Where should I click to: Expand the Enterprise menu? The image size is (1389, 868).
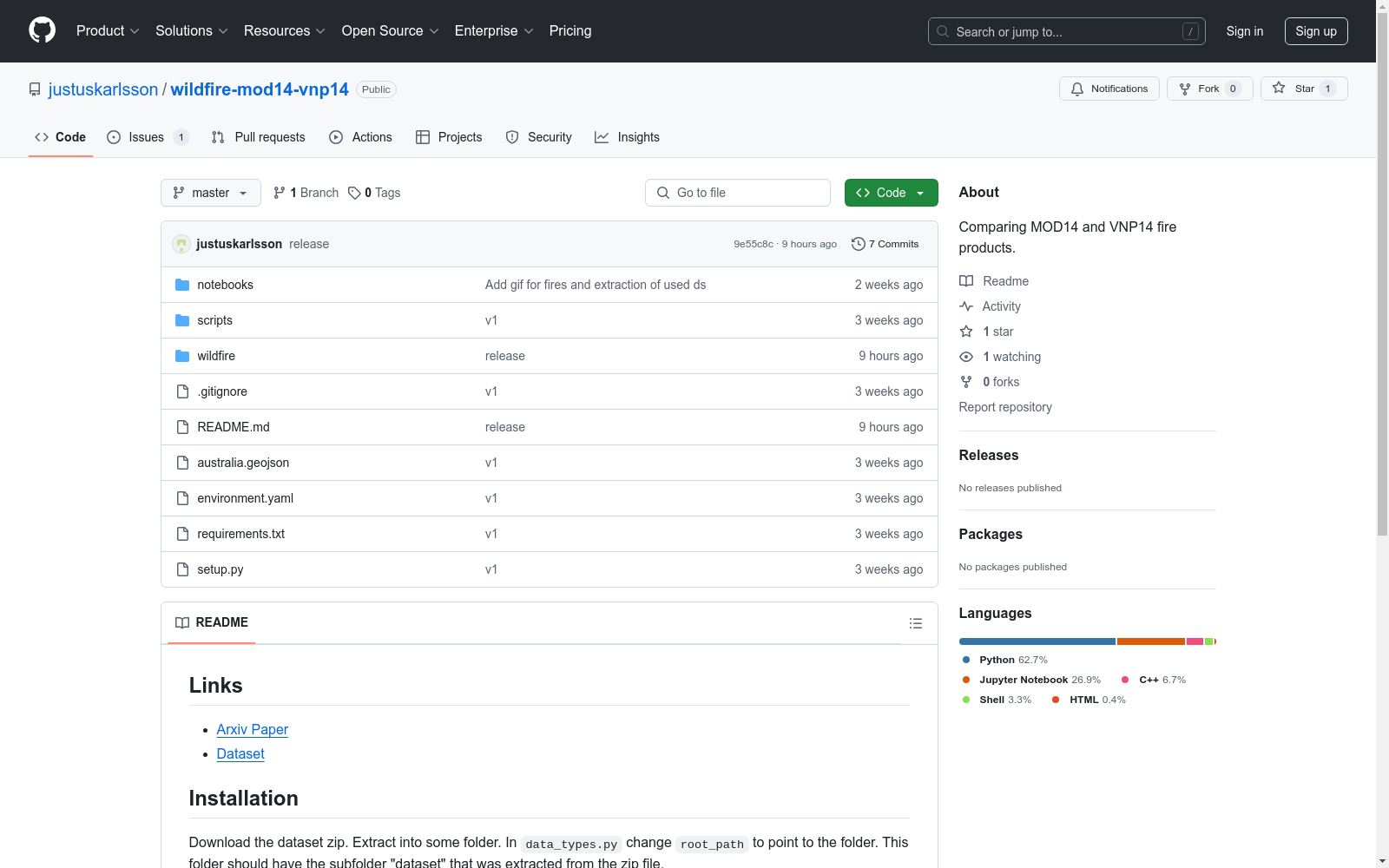pyautogui.click(x=494, y=30)
